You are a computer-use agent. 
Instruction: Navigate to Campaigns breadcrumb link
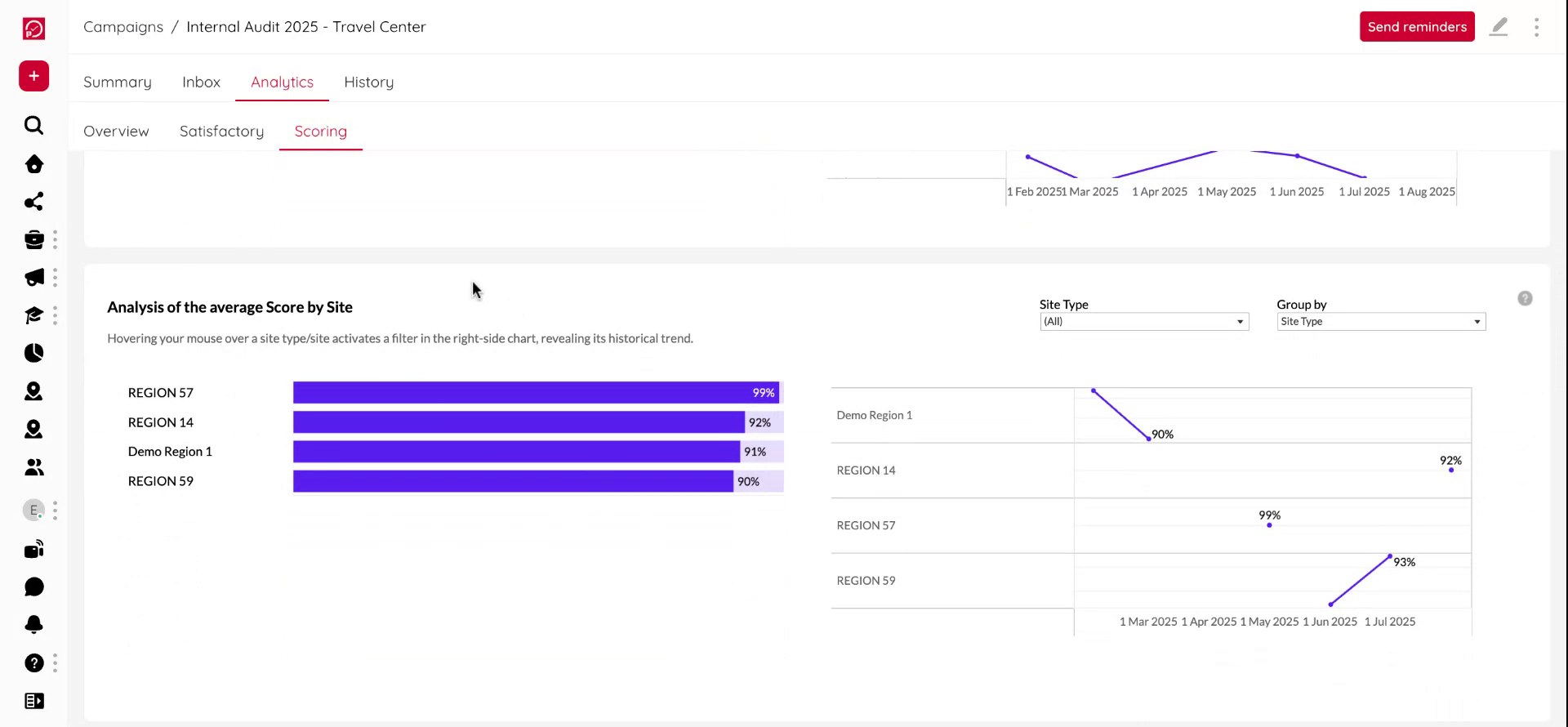(x=123, y=27)
